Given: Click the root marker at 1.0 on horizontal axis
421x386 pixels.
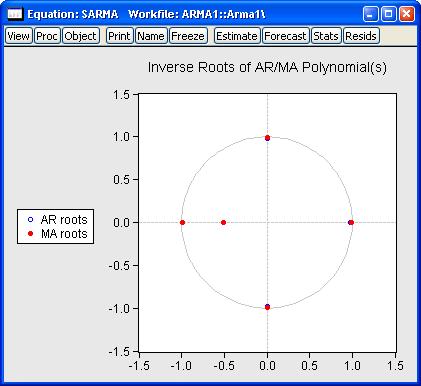Looking at the screenshot, I should (351, 222).
